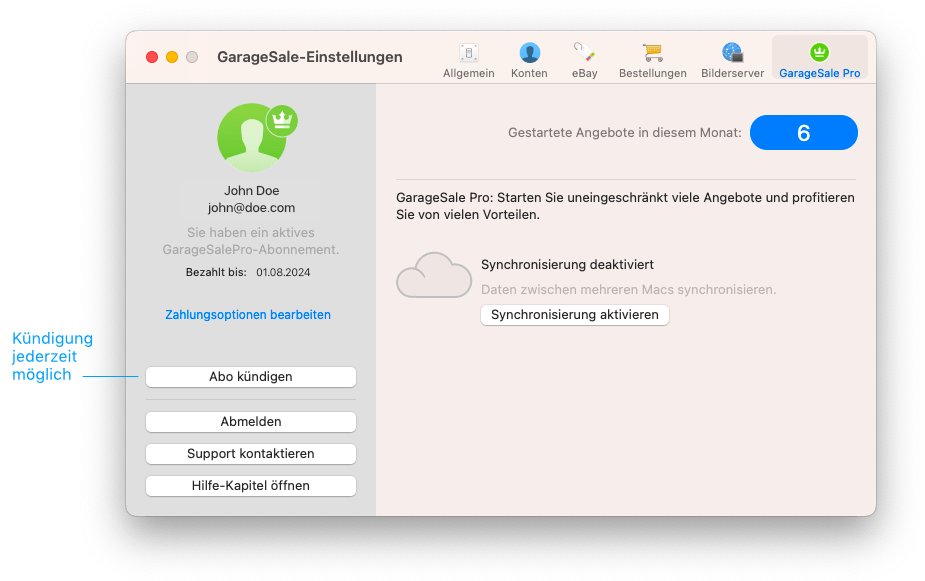The width and height of the screenshot is (925, 581).
Task: Click the Abmelden button
Action: point(251,422)
